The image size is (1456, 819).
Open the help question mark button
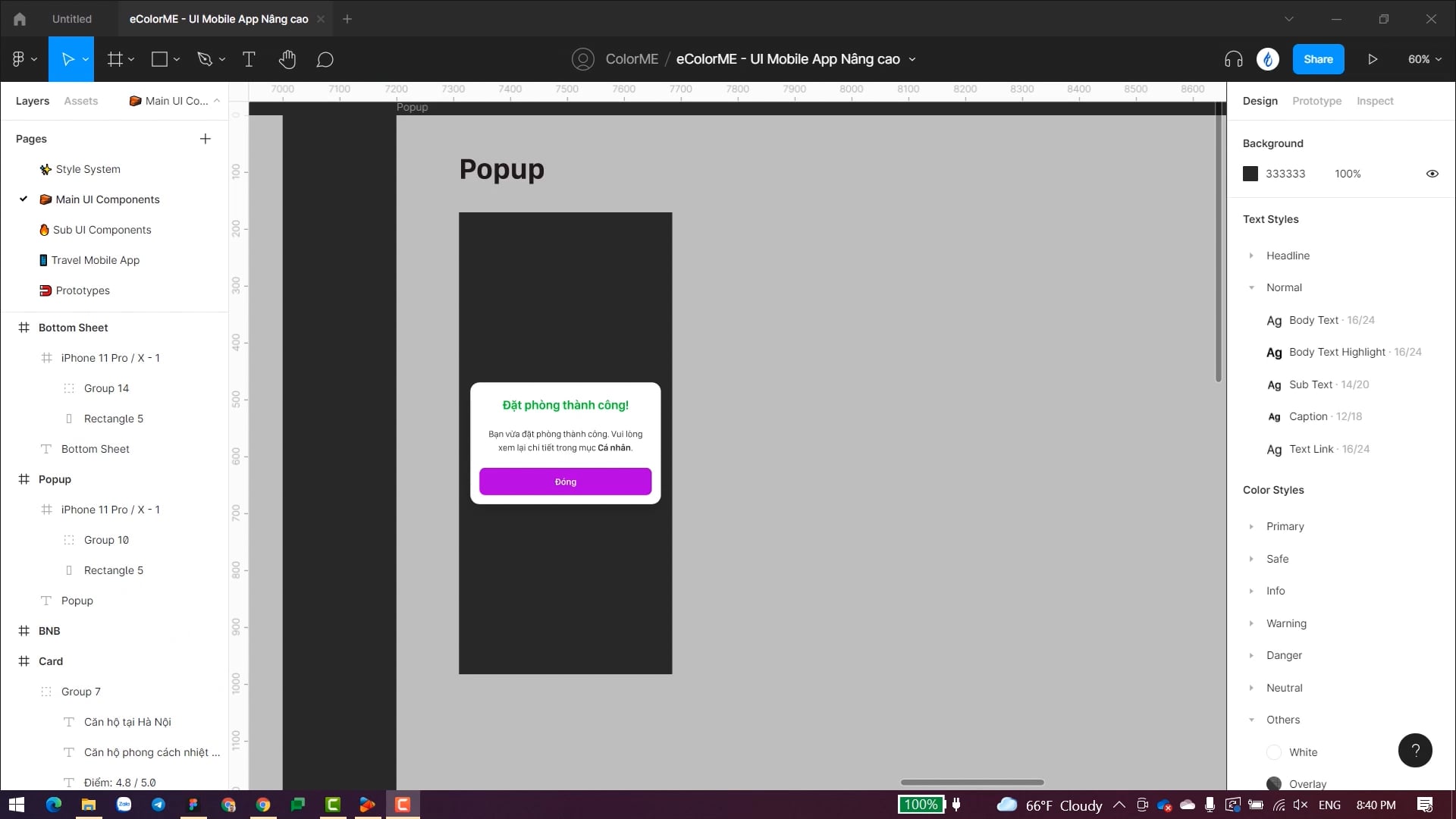[x=1415, y=751]
